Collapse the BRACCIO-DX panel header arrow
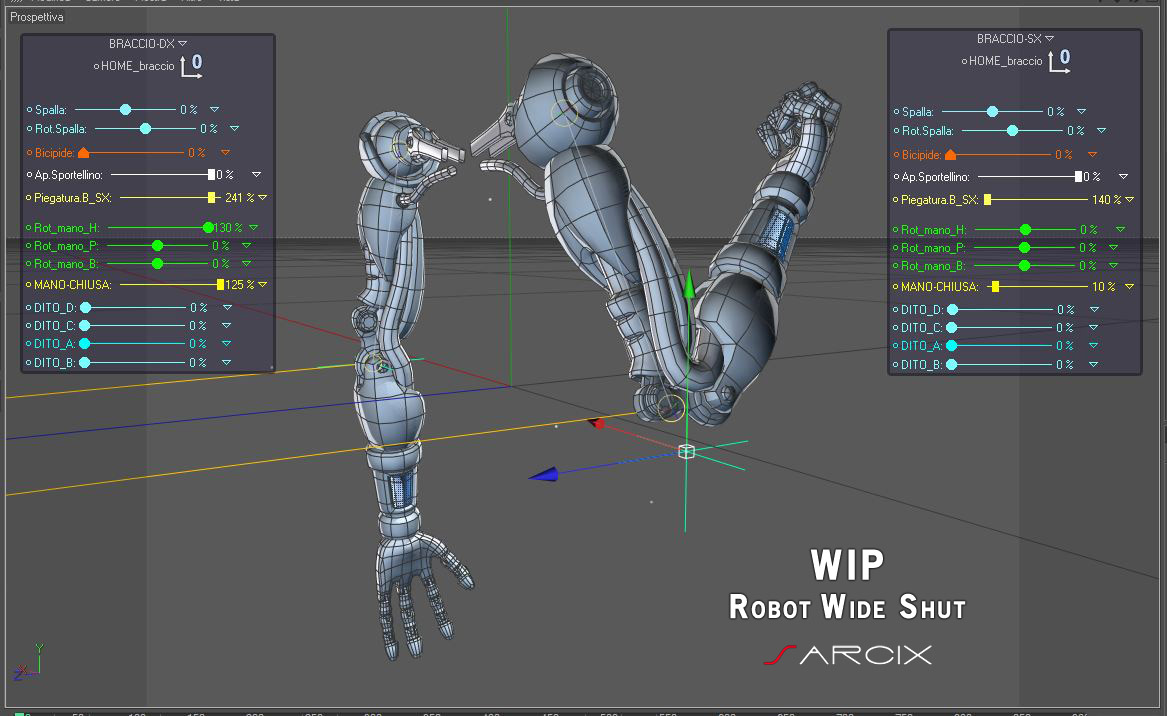Viewport: 1167px width, 716px height. pyautogui.click(x=183, y=44)
